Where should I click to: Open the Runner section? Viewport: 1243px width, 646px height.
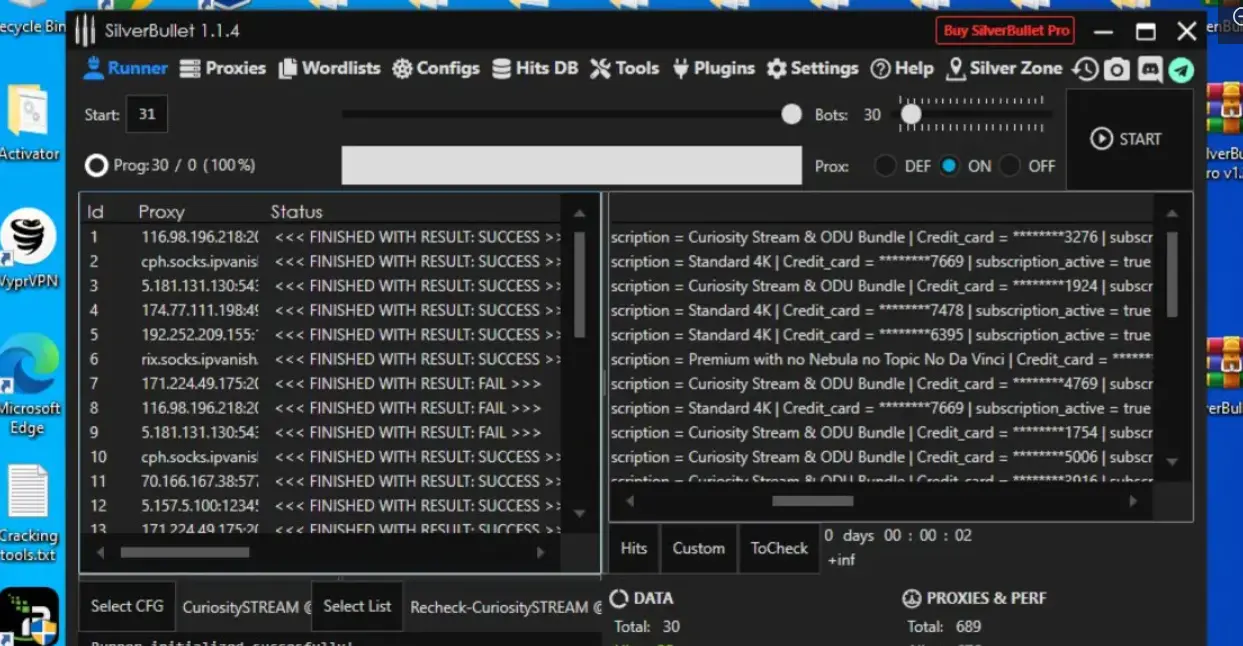pos(125,68)
